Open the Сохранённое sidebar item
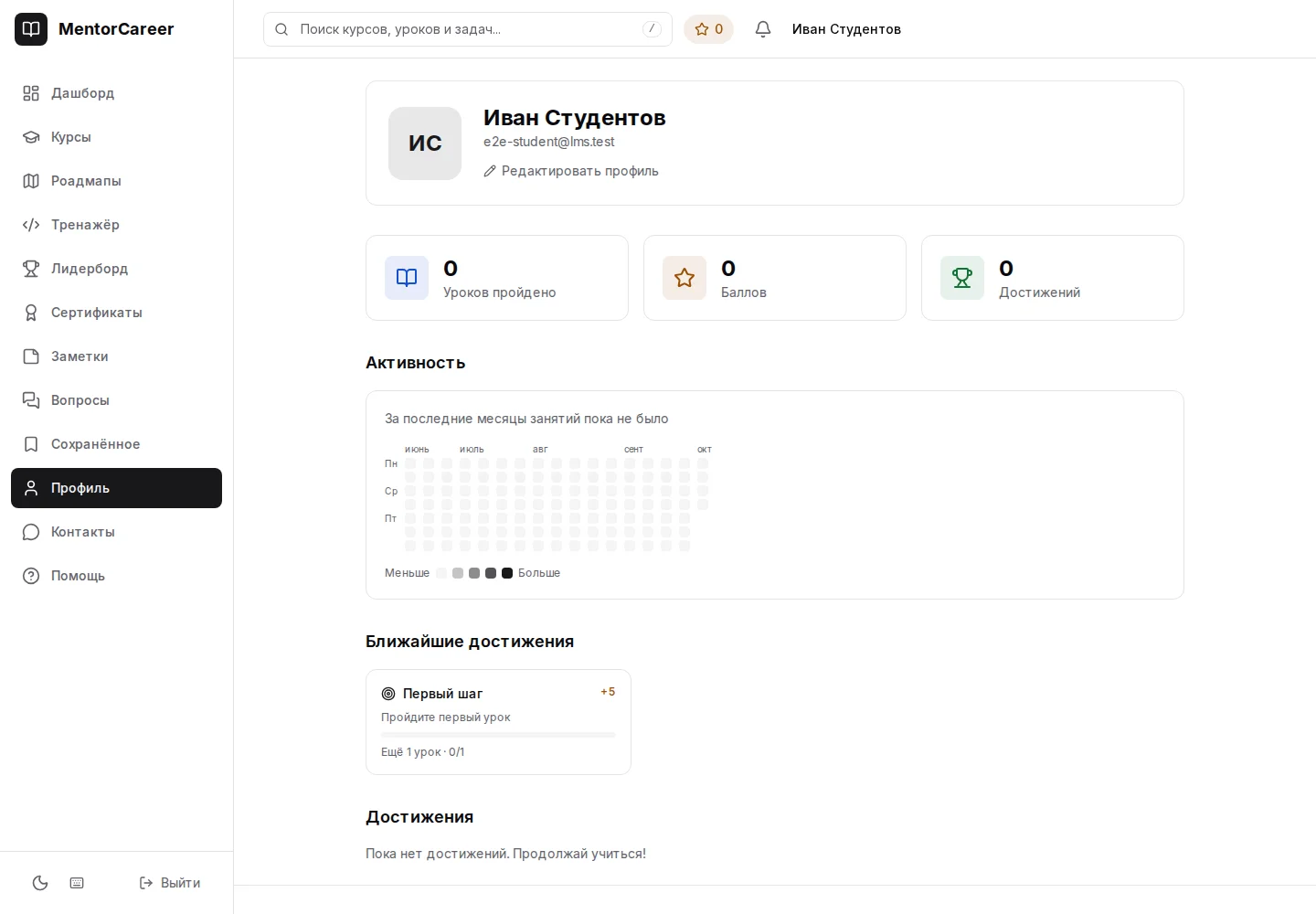The image size is (1316, 914). 116,444
